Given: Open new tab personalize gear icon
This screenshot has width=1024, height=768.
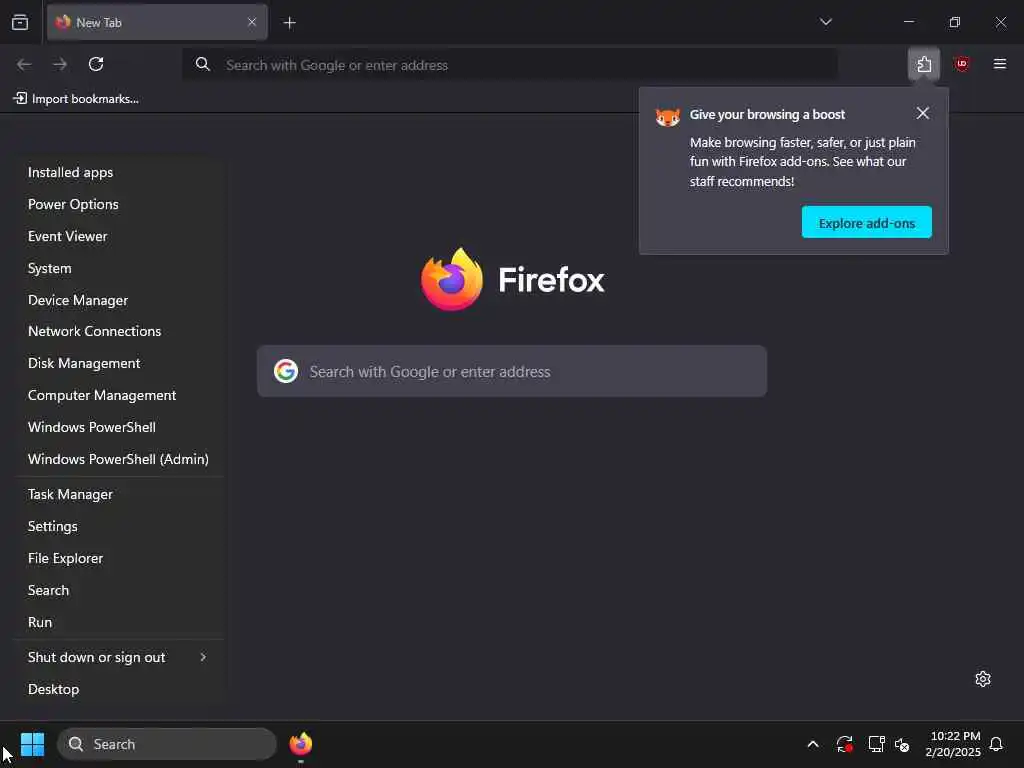Looking at the screenshot, I should [982, 679].
